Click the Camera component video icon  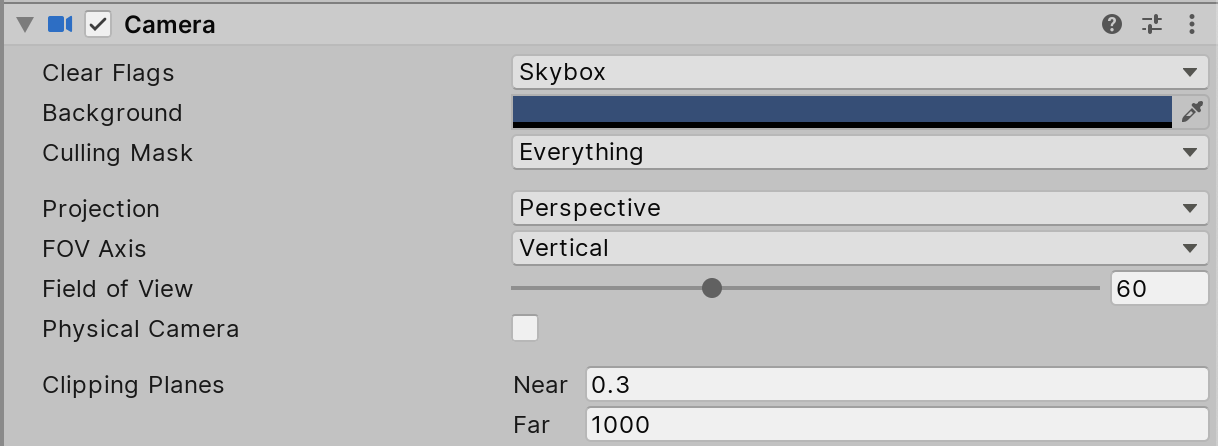click(x=60, y=24)
